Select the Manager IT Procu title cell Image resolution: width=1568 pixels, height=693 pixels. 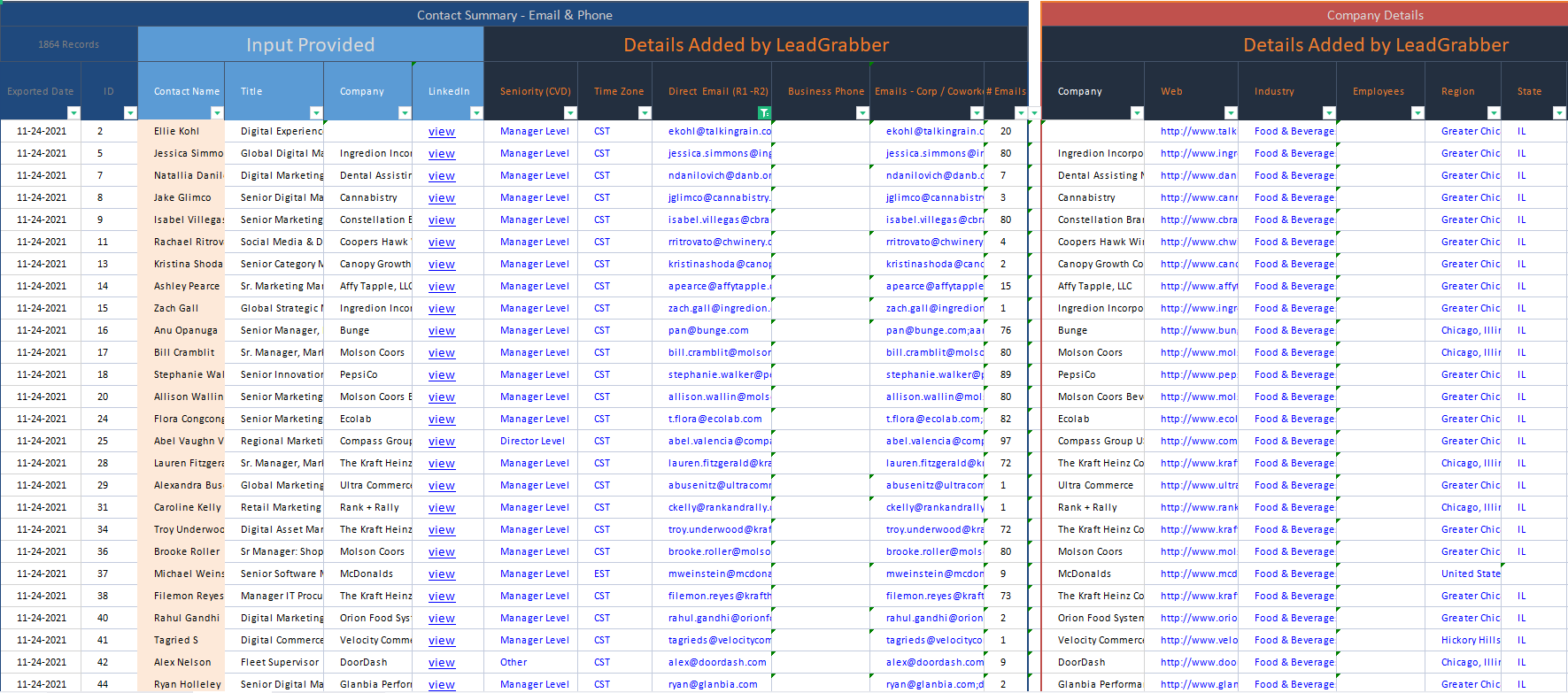click(274, 596)
